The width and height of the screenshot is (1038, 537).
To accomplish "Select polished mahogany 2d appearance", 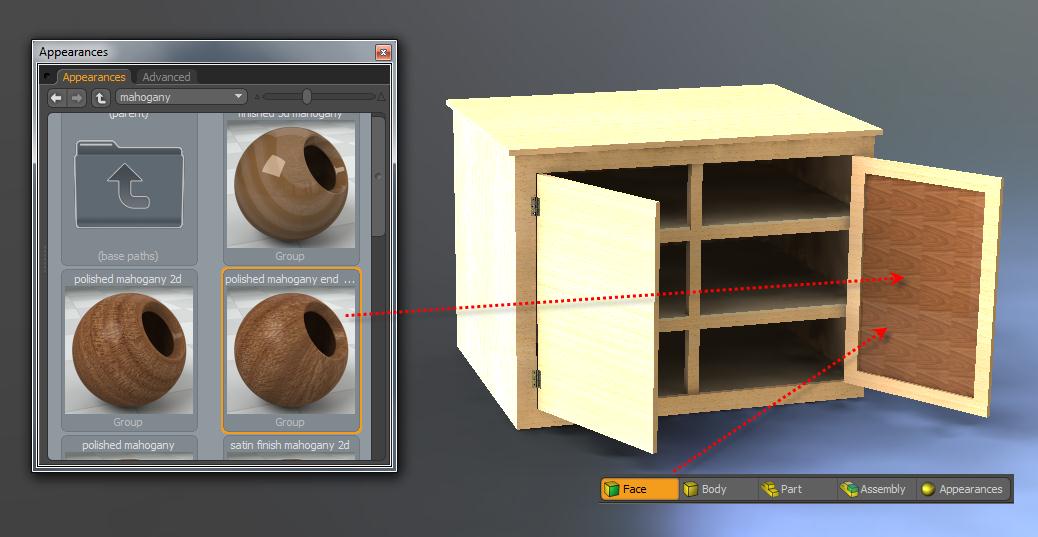I will 129,350.
